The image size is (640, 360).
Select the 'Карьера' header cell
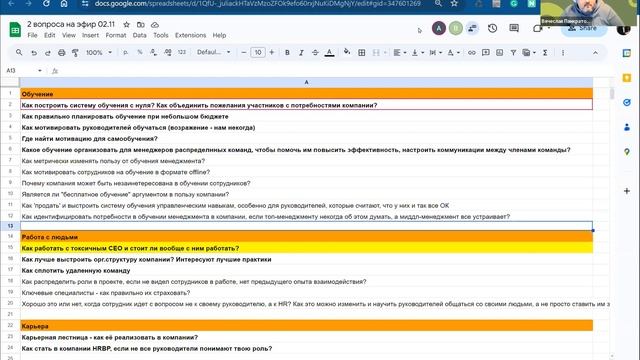click(x=307, y=326)
